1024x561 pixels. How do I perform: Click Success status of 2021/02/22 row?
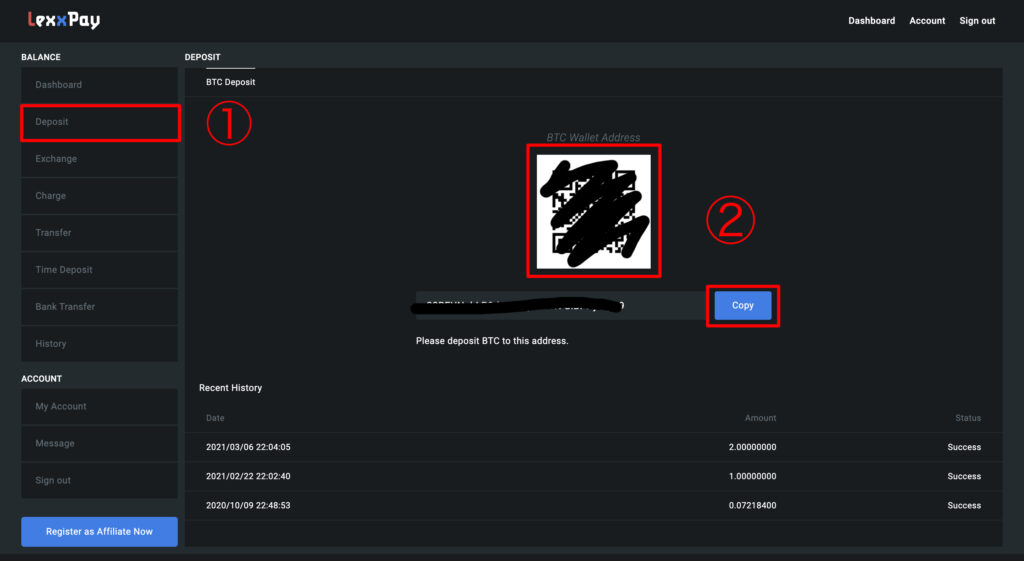964,476
